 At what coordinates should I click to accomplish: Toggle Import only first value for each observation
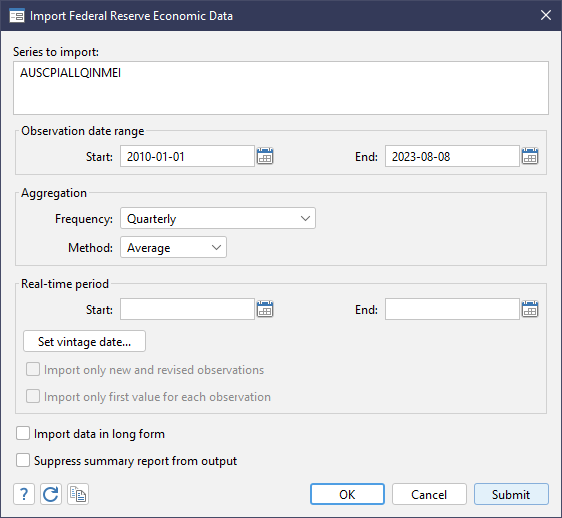[x=33, y=396]
